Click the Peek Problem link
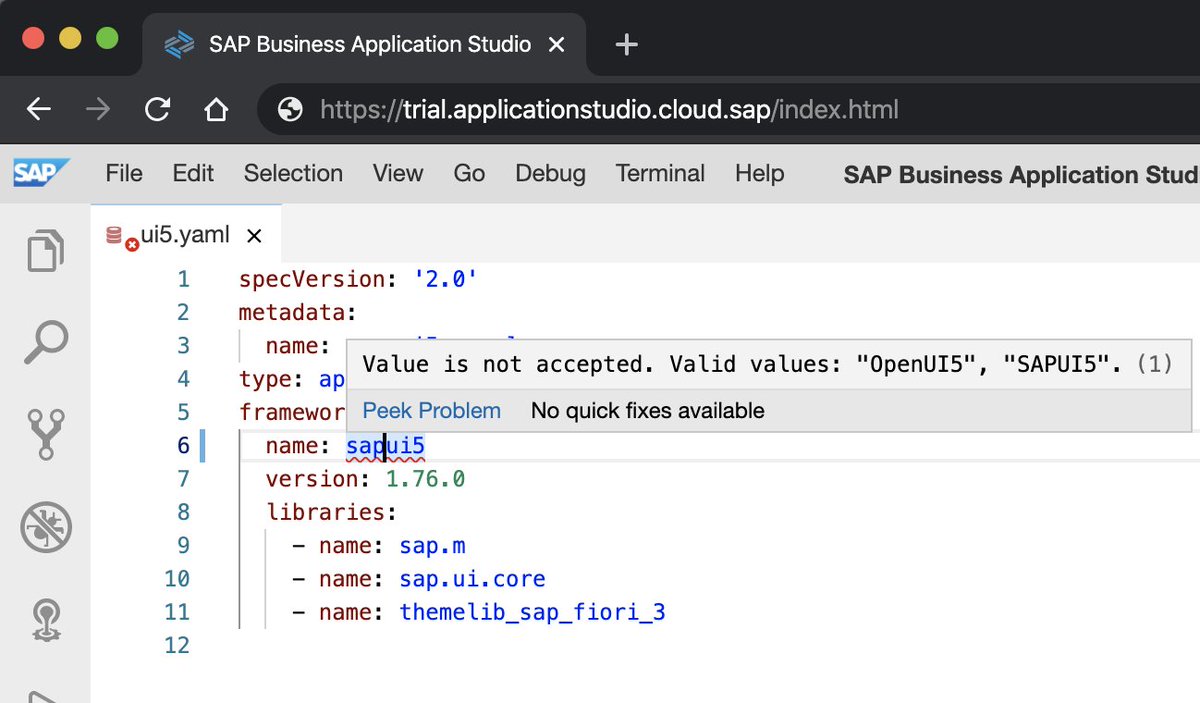 coord(431,410)
